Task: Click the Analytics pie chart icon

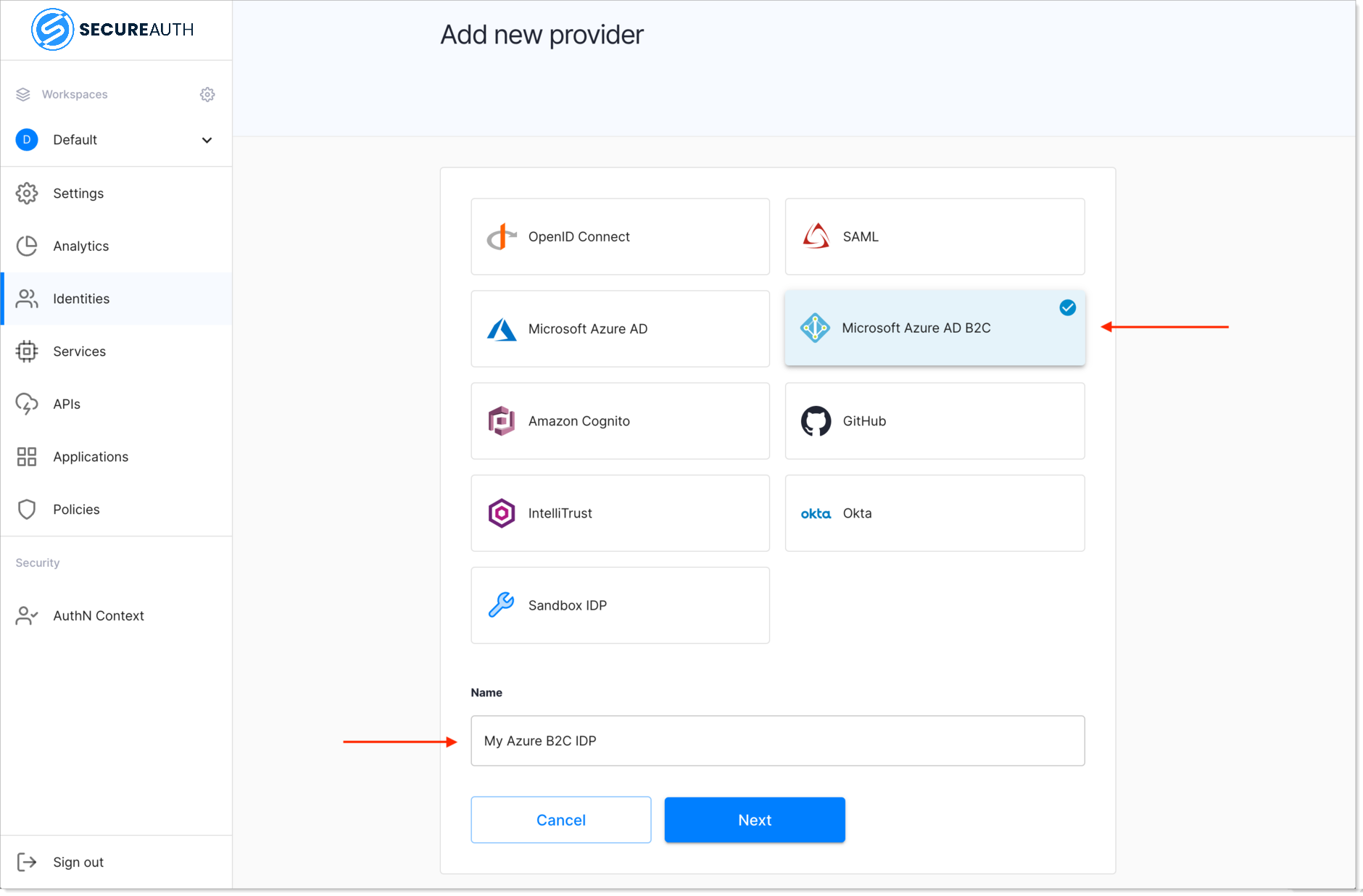Action: [x=27, y=246]
